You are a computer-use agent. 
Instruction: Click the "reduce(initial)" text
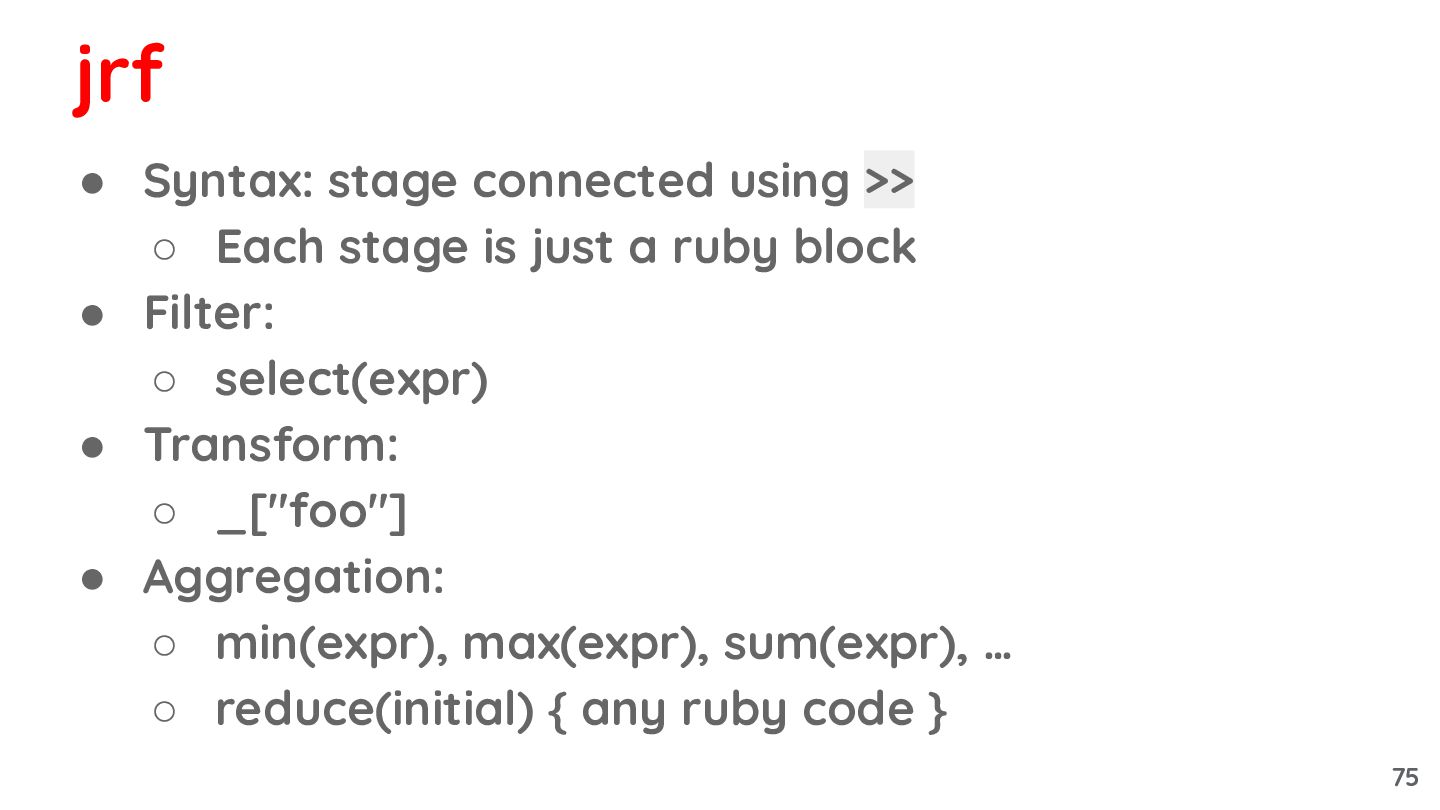coord(374,709)
